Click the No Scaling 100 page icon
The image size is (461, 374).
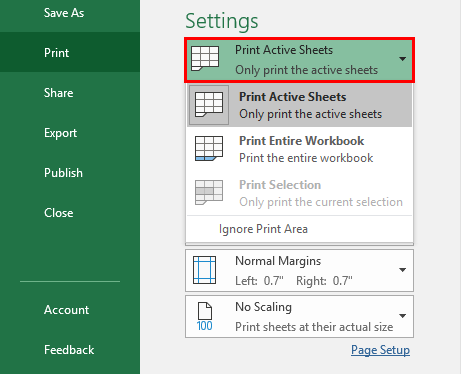(x=204, y=317)
